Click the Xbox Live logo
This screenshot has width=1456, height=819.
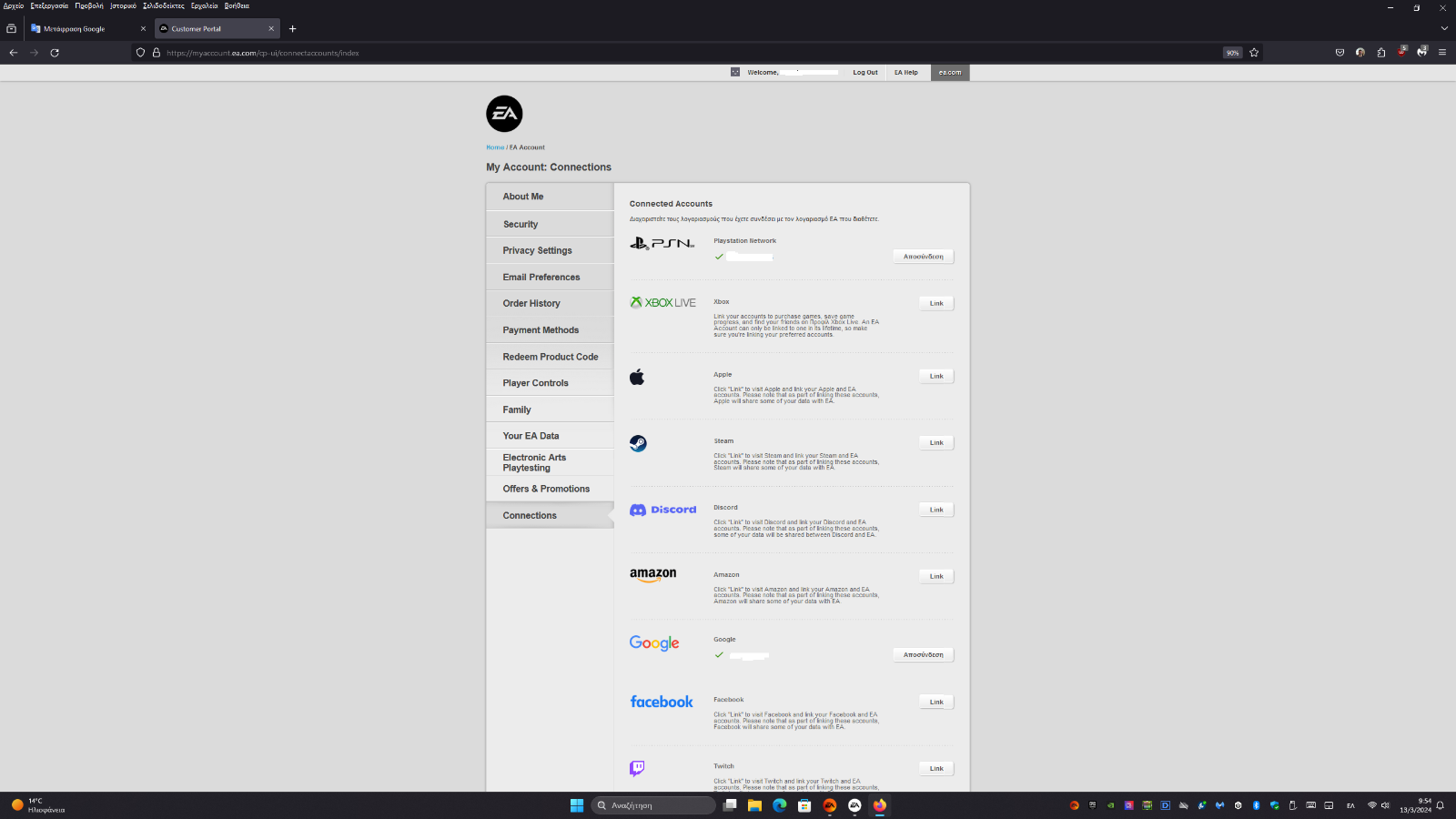click(x=662, y=302)
